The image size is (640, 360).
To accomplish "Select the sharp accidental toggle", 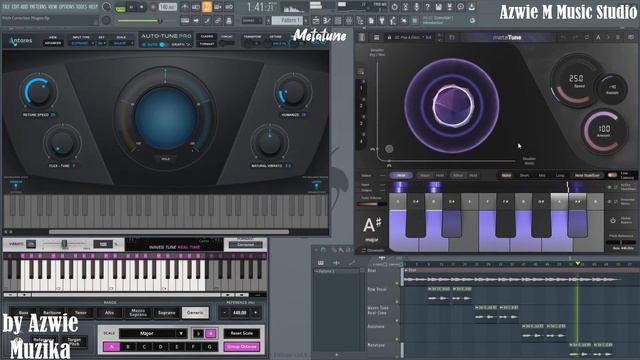I will pyautogui.click(x=211, y=333).
